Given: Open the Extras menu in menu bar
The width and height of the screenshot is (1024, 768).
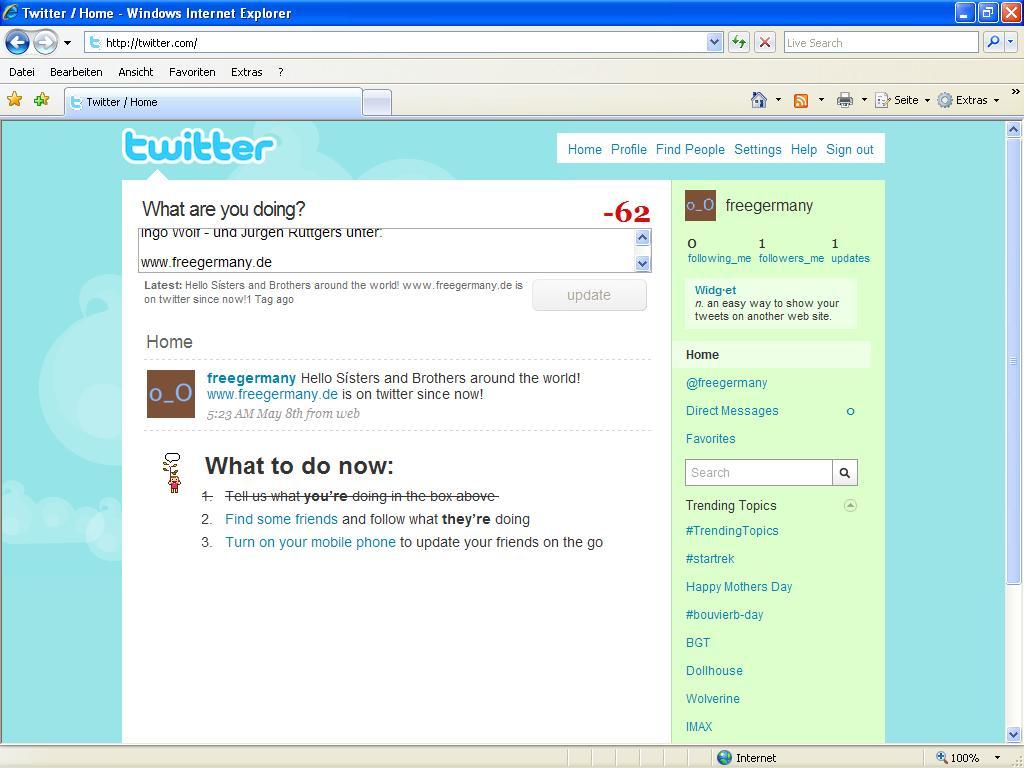Looking at the screenshot, I should click(247, 72).
